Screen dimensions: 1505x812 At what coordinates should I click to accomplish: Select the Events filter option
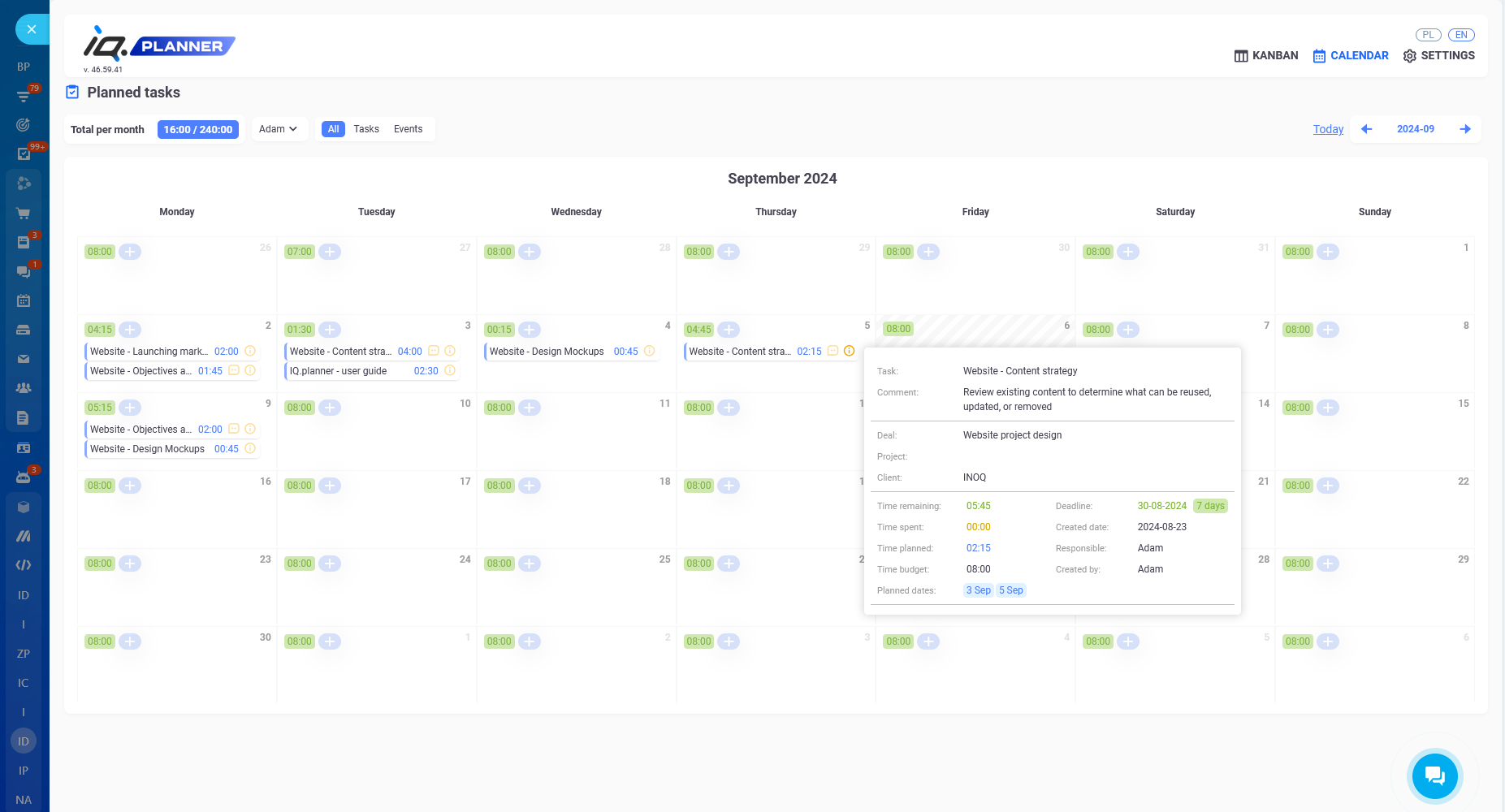tap(408, 128)
